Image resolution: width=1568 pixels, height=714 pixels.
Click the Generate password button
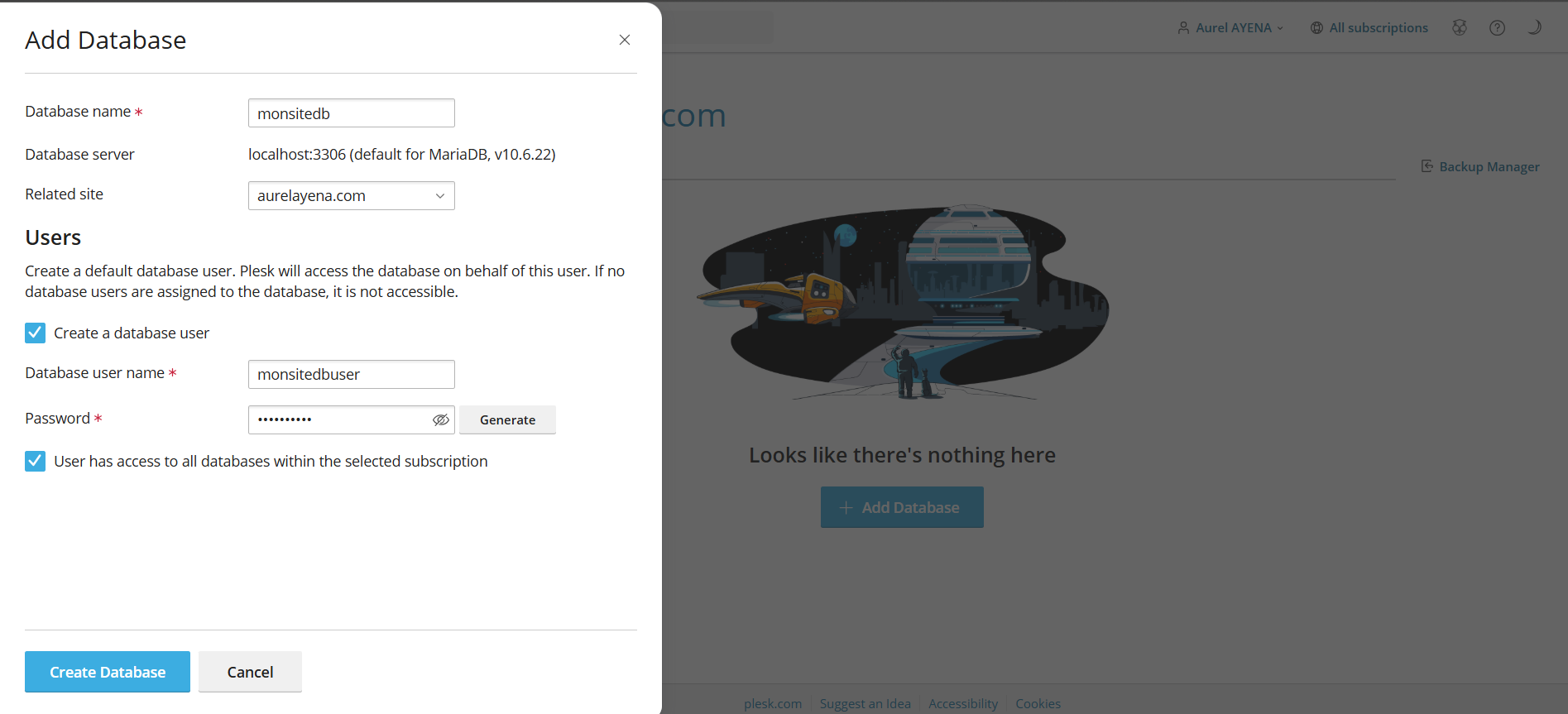pyautogui.click(x=507, y=420)
